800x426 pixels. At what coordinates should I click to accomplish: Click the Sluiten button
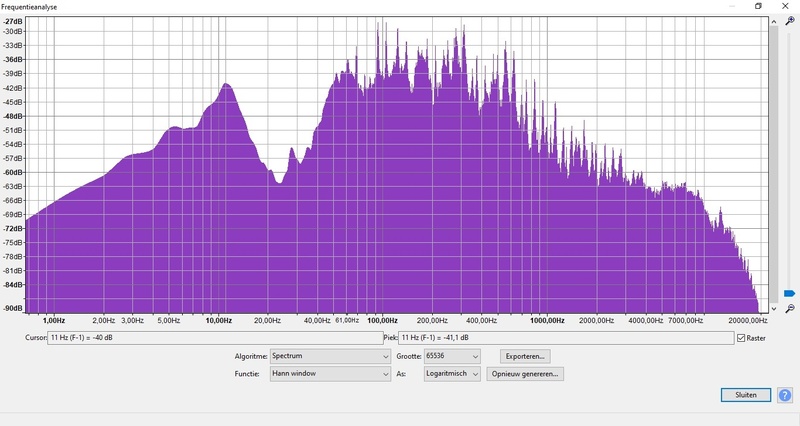(x=745, y=395)
